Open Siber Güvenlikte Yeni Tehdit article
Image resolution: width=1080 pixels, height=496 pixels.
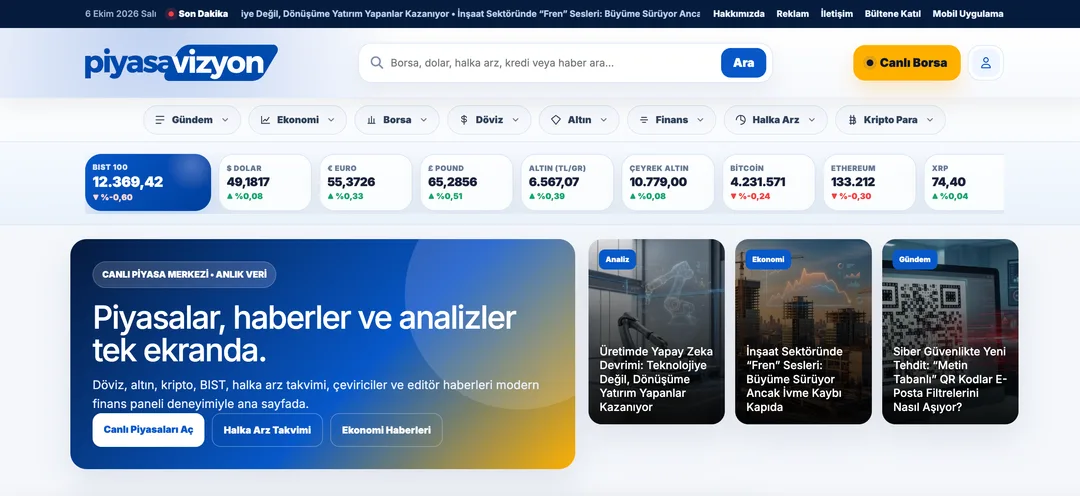click(950, 331)
